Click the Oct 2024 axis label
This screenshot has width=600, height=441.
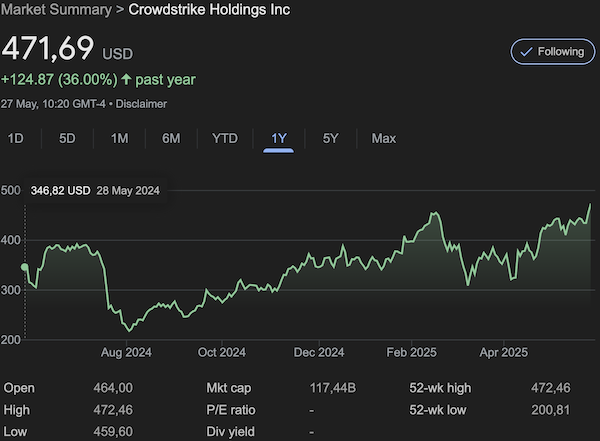tap(222, 352)
